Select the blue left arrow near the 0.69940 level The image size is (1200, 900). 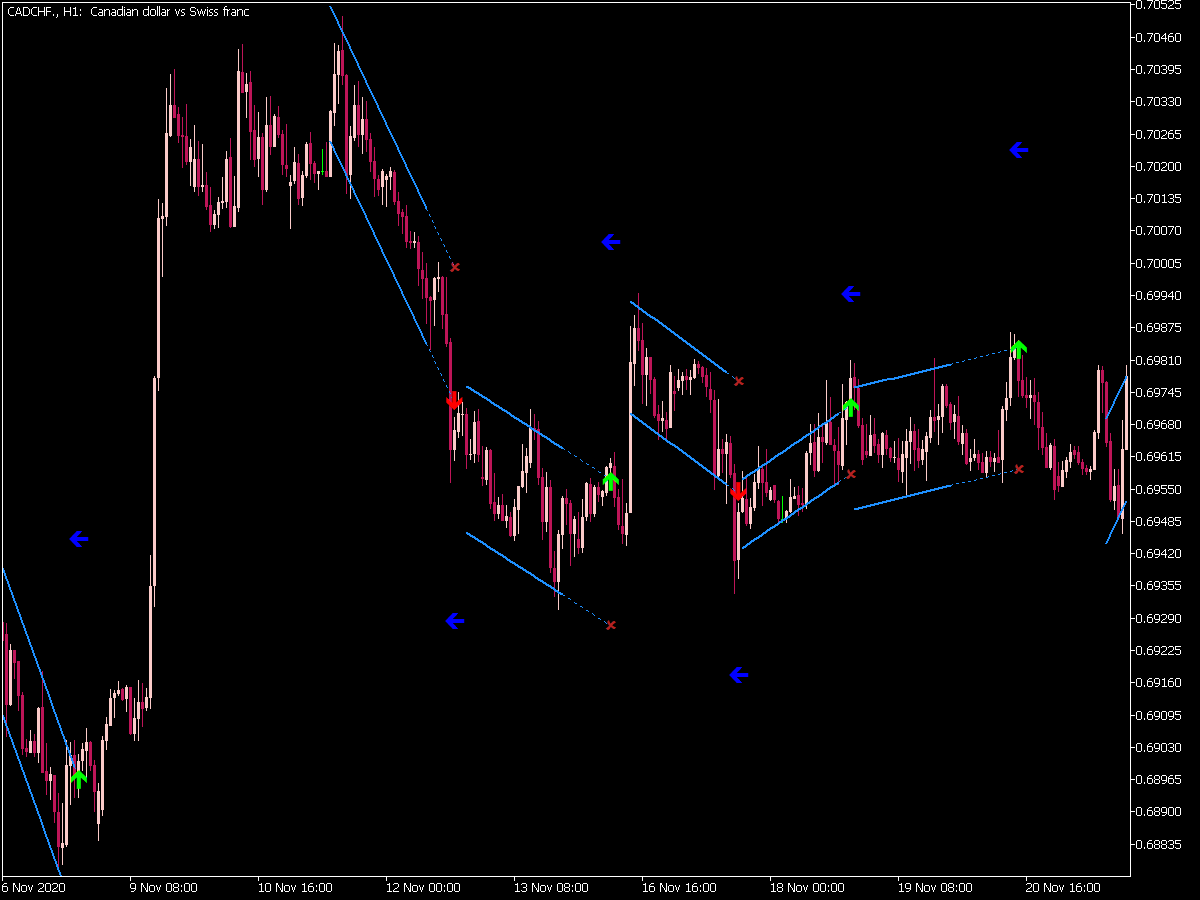(850, 294)
